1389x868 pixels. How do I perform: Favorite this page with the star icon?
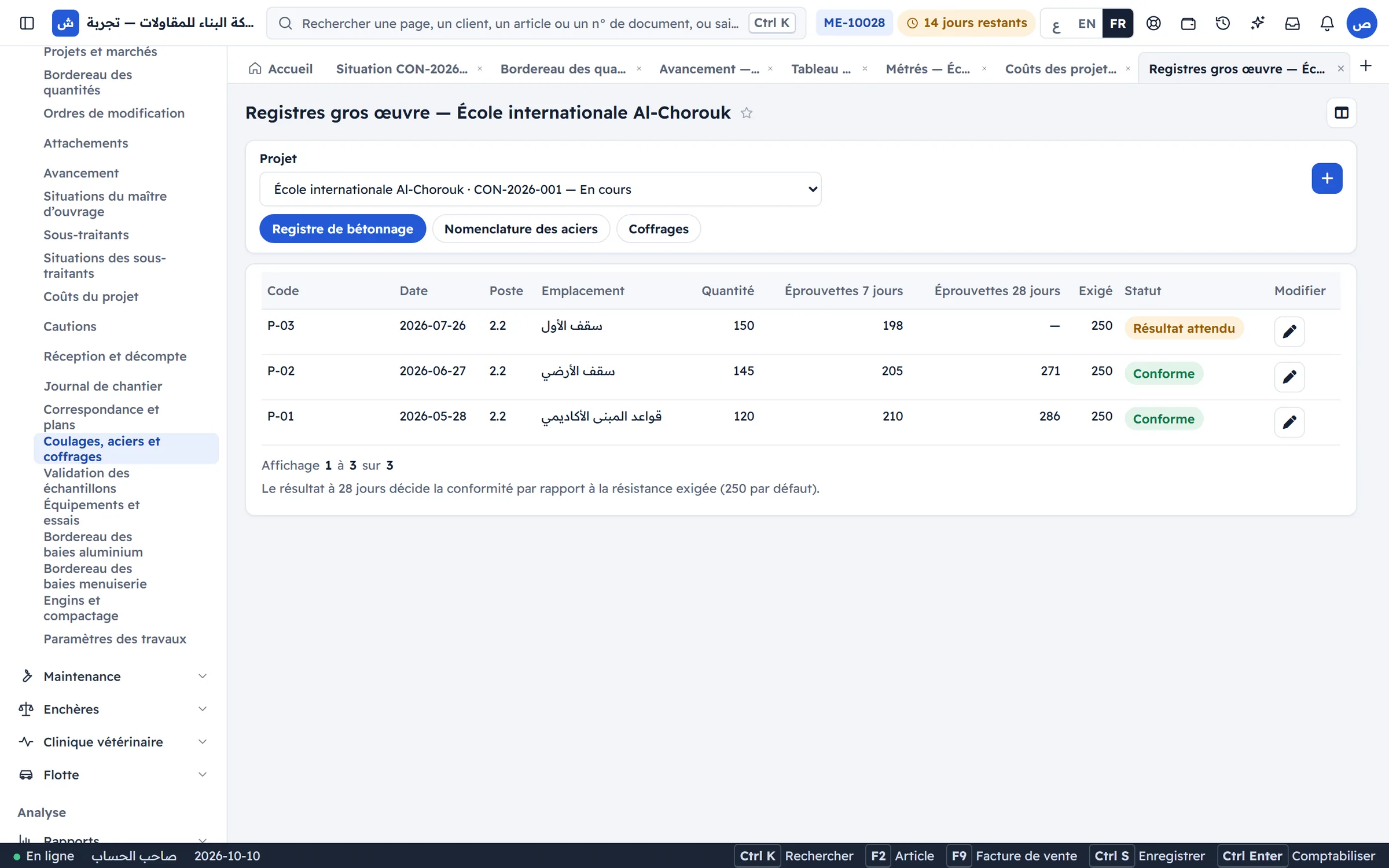pos(747,113)
